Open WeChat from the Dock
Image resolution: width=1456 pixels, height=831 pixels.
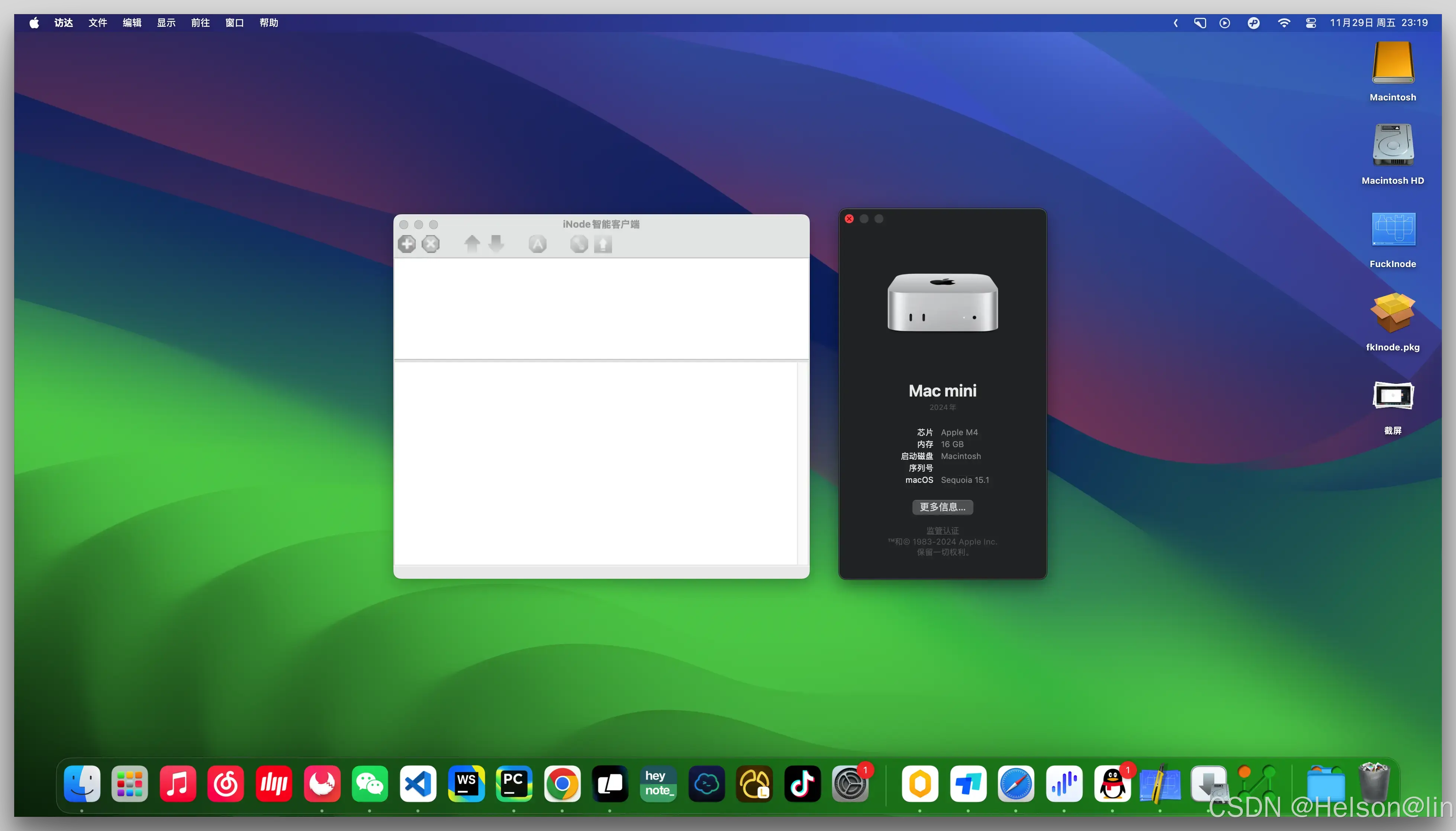[x=370, y=784]
